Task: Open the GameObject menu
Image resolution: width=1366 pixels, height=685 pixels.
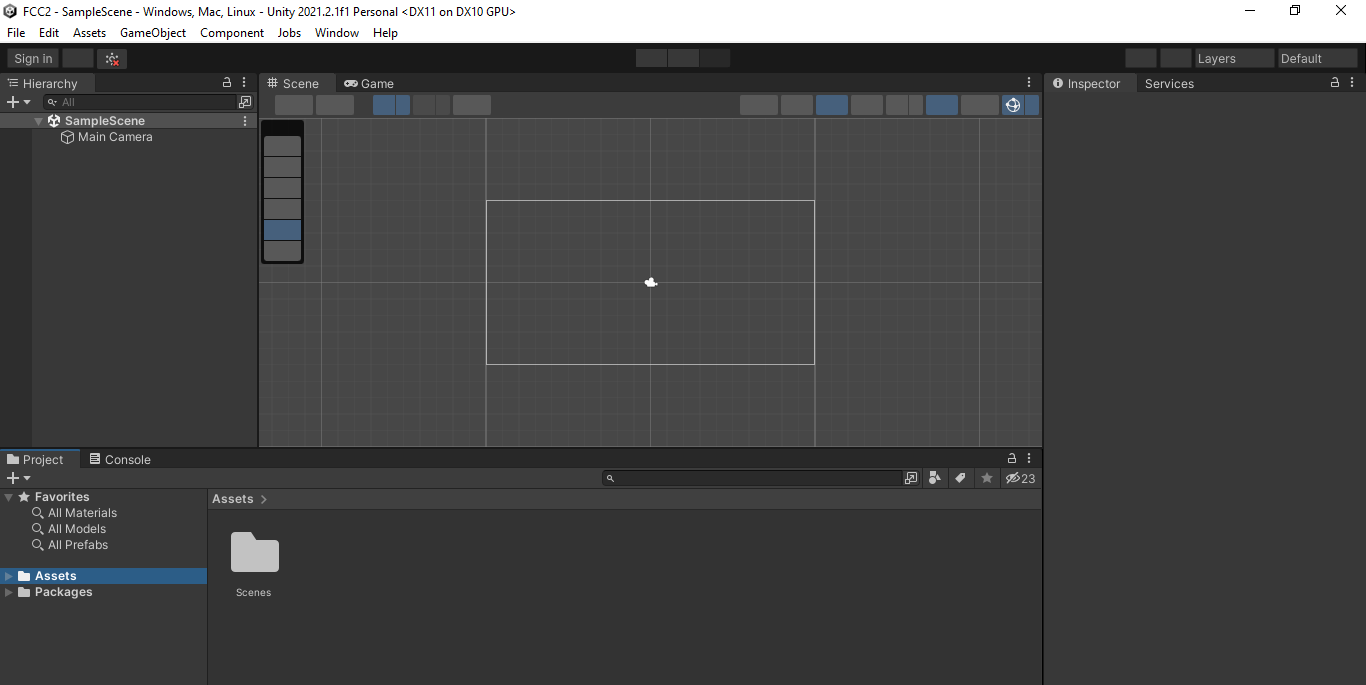Action: tap(153, 33)
